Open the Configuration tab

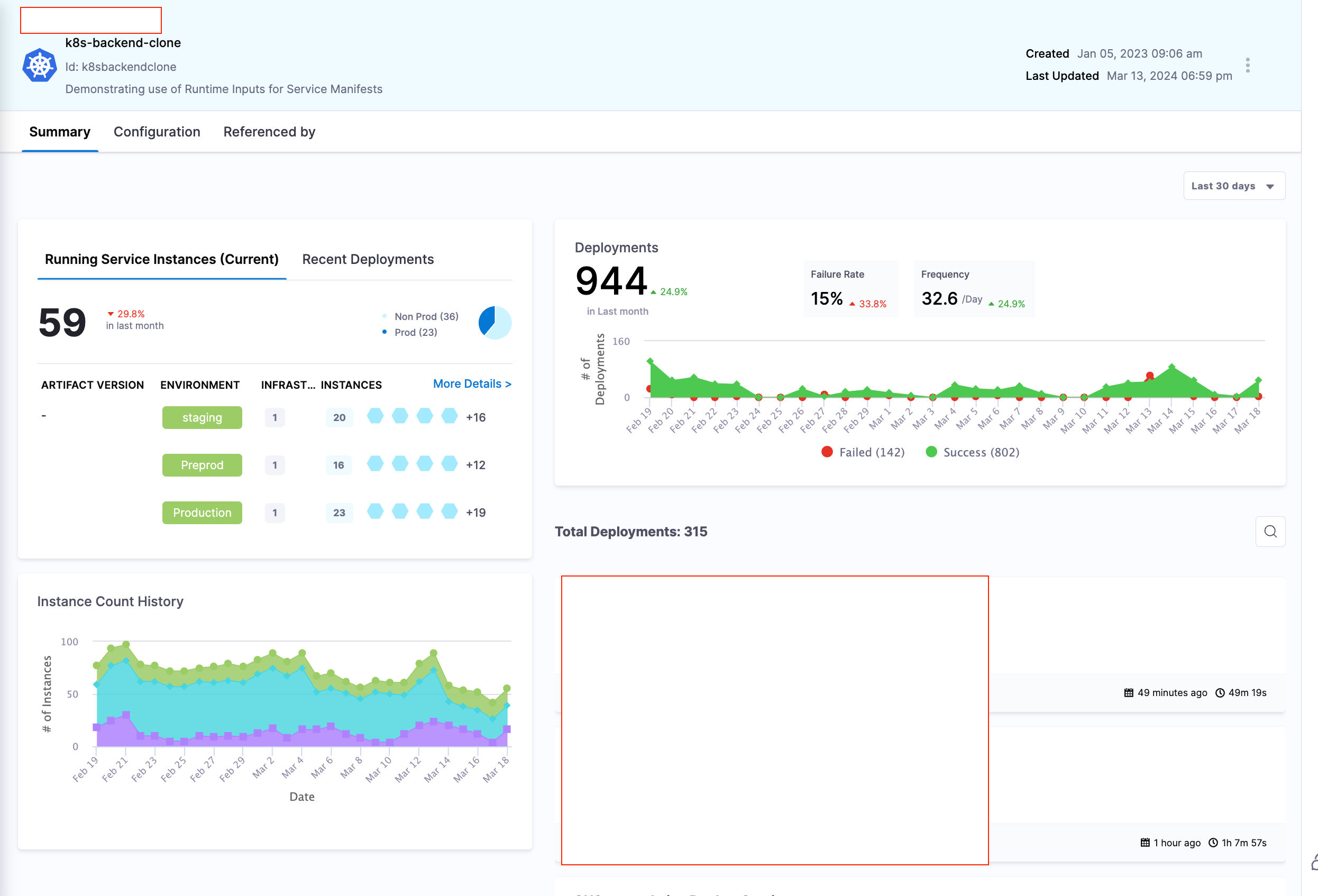coord(157,132)
